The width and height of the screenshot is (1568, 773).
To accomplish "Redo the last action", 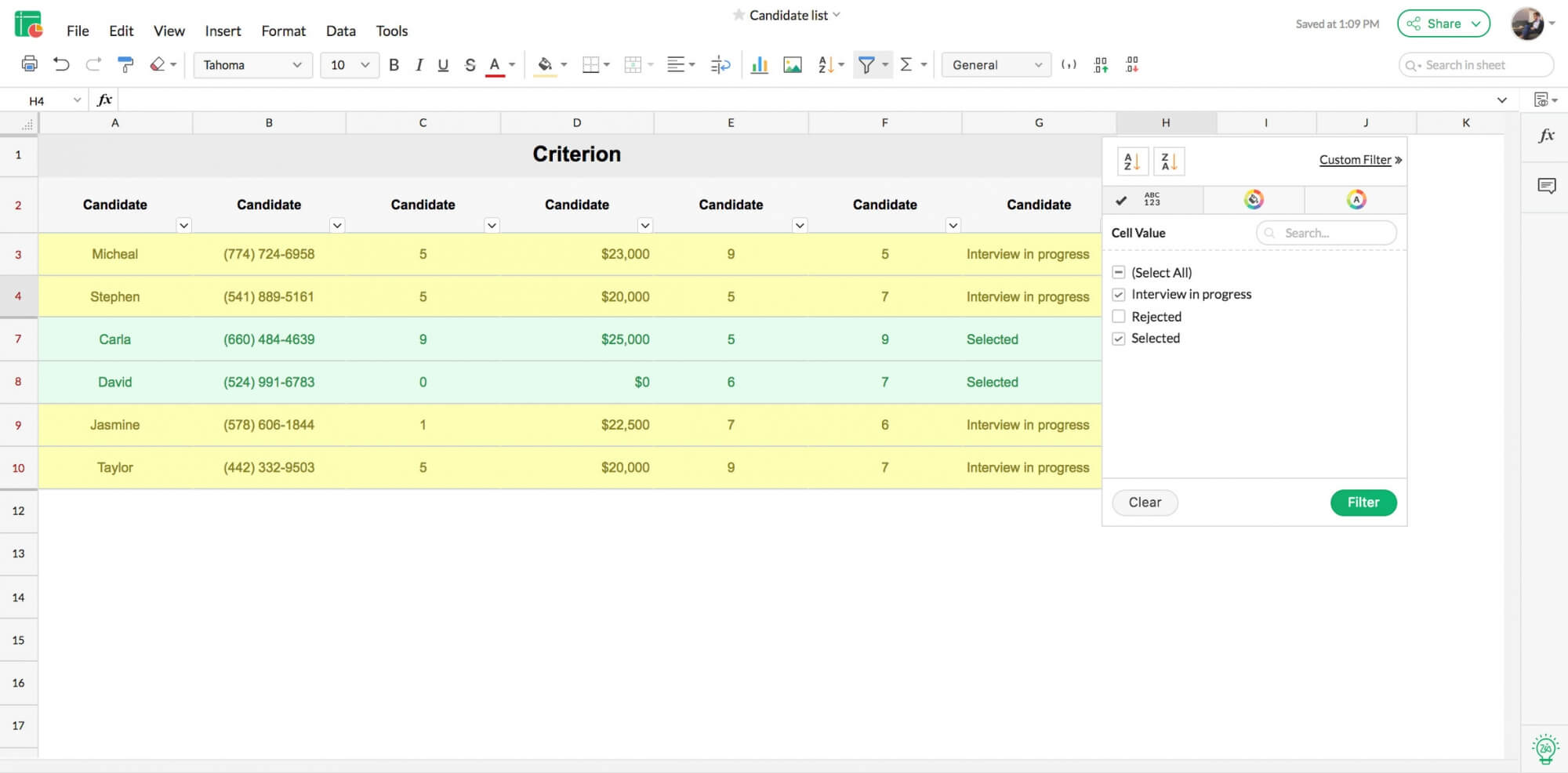I will tap(93, 64).
